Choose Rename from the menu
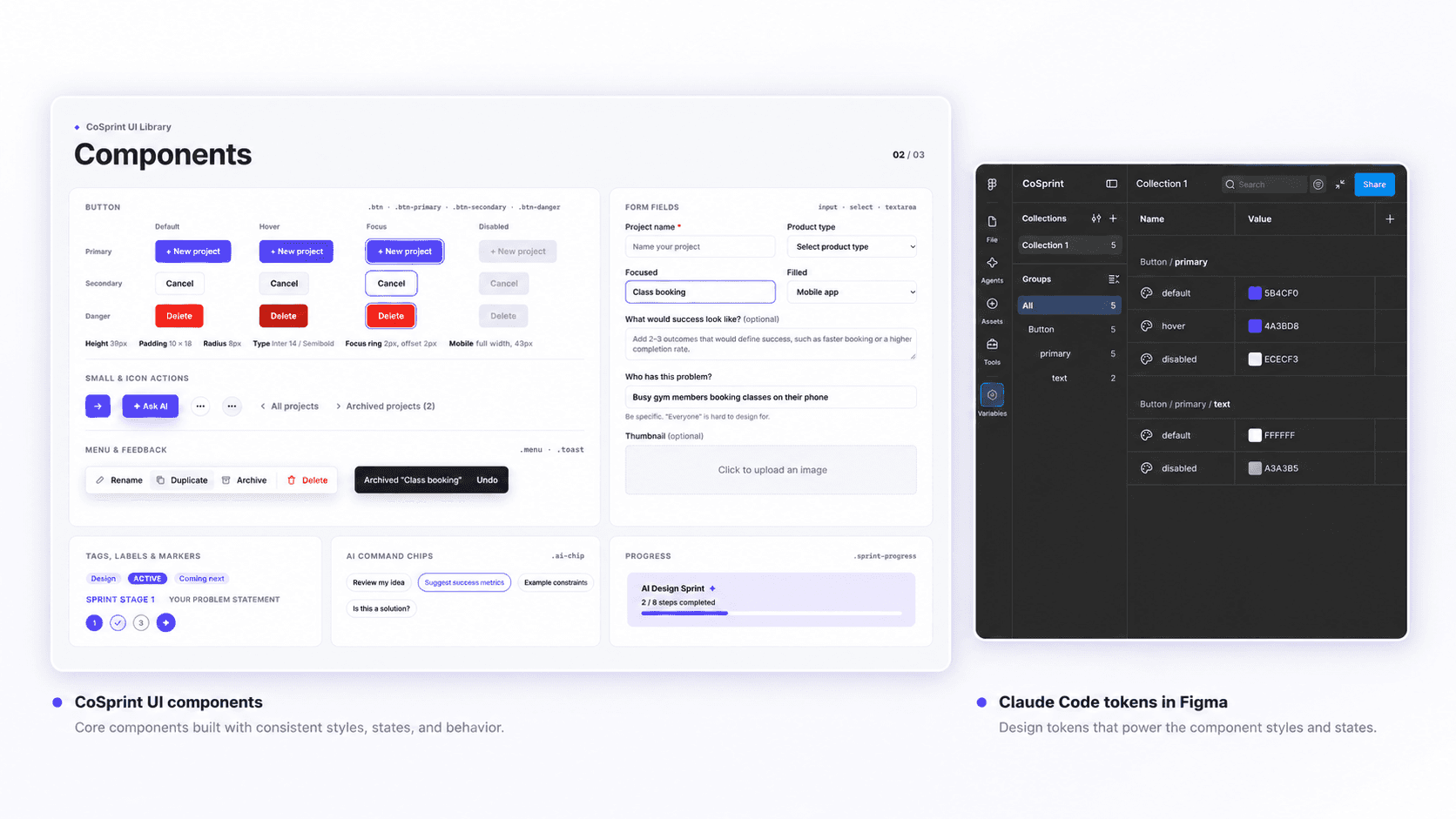Viewport: 1456px width, 819px height. pos(119,480)
